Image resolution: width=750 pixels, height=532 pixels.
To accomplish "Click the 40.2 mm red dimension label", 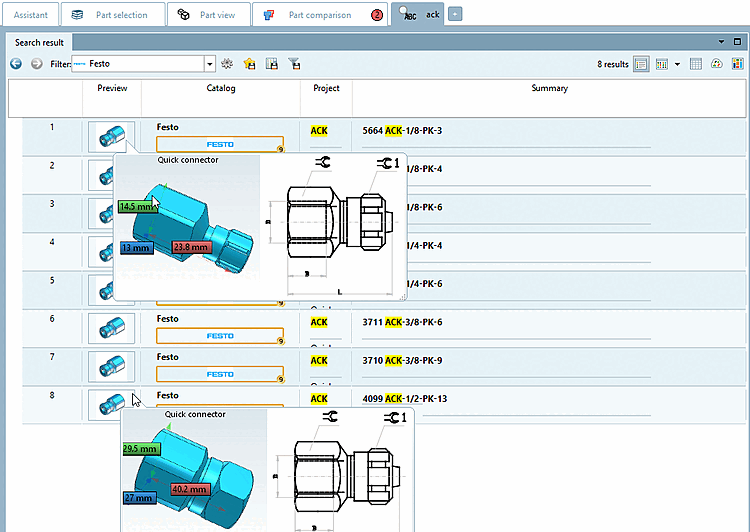I will (190, 489).
